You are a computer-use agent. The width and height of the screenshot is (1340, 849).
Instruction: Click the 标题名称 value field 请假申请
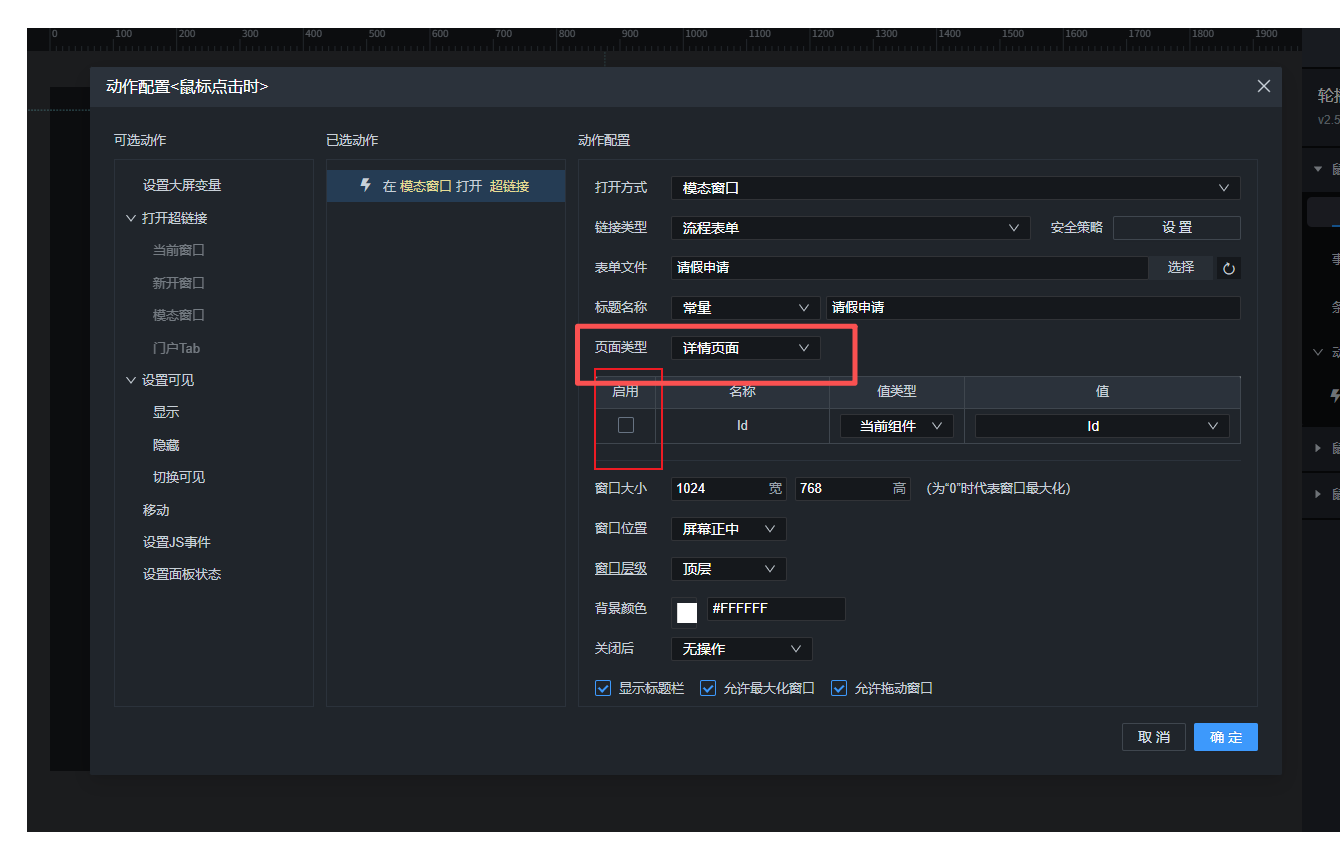(1033, 308)
